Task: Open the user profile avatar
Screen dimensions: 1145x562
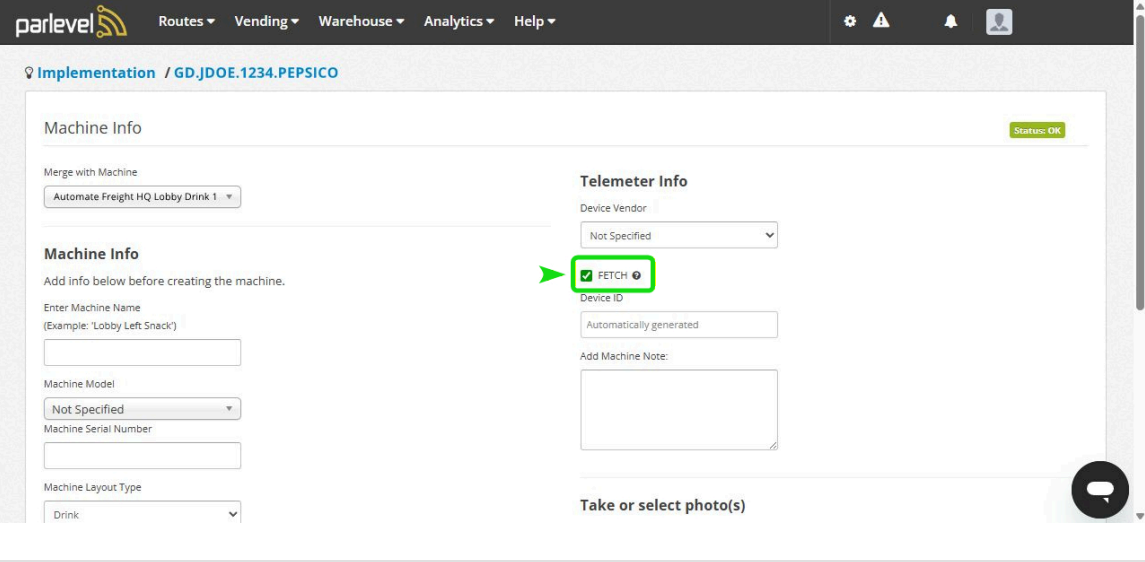Action: pyautogui.click(x=998, y=22)
